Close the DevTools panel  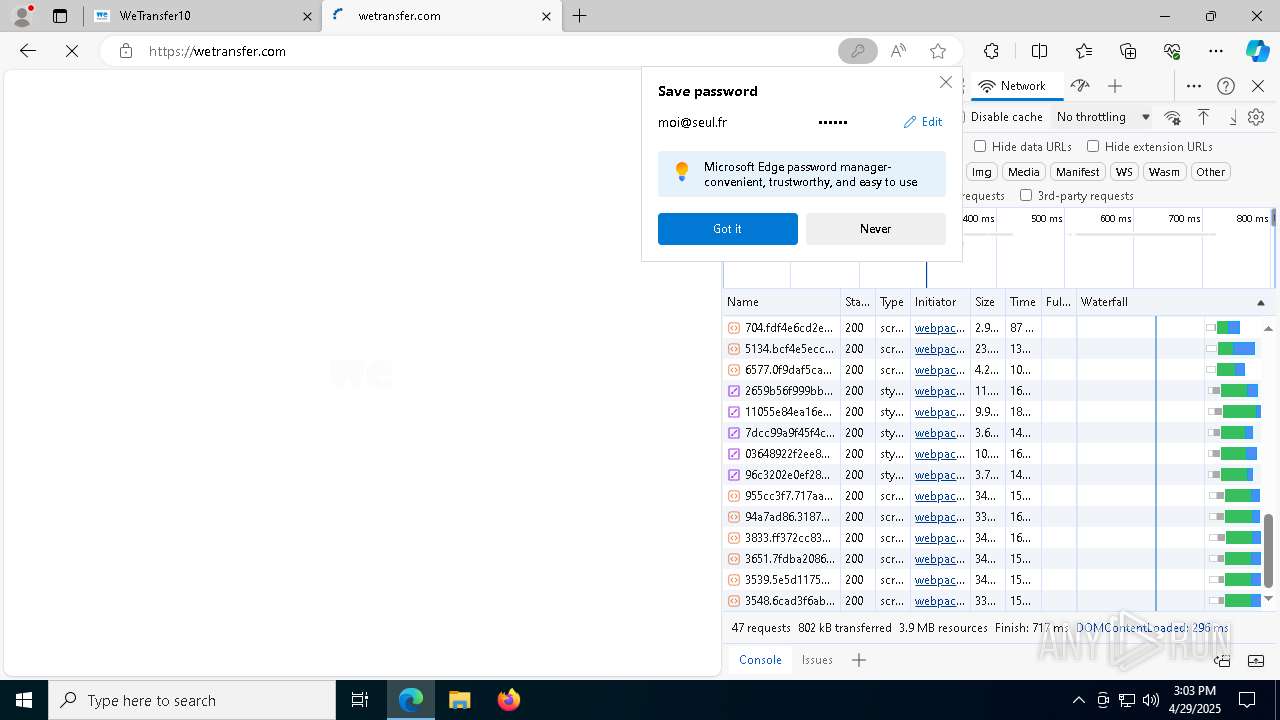1258,86
